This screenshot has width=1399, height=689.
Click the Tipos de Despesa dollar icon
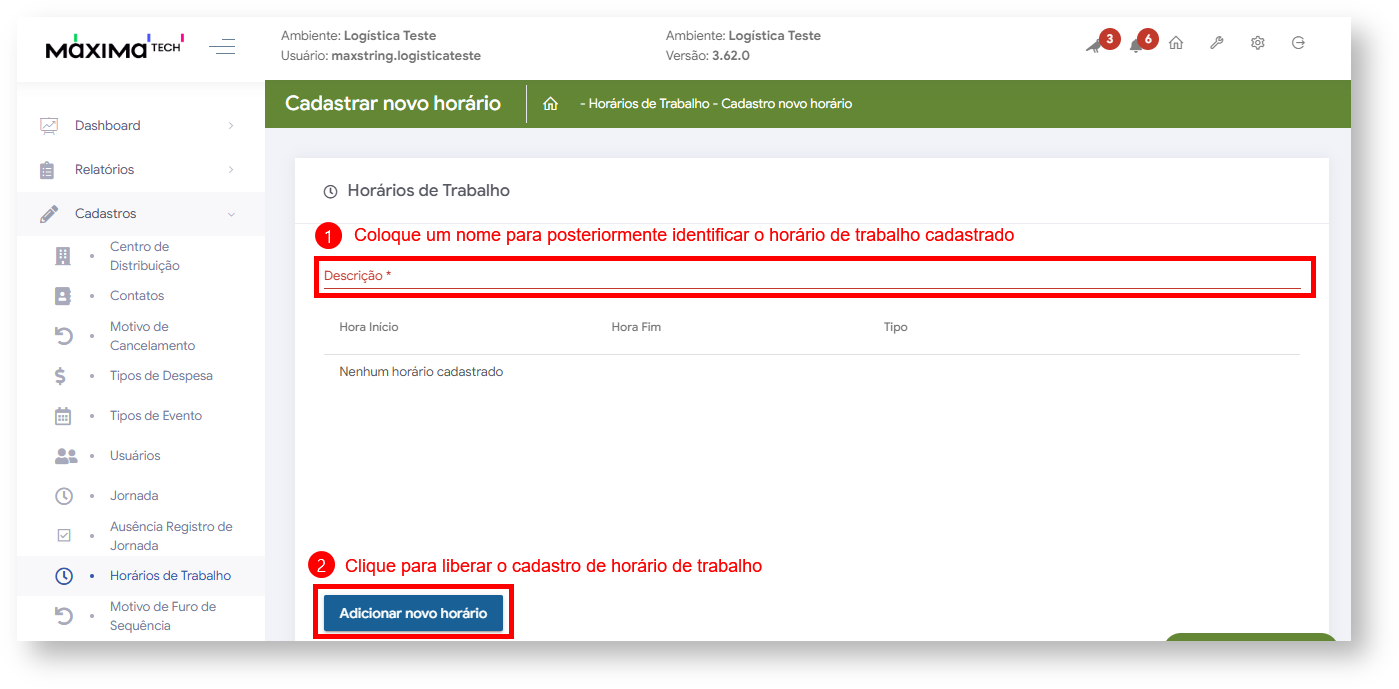tap(61, 376)
